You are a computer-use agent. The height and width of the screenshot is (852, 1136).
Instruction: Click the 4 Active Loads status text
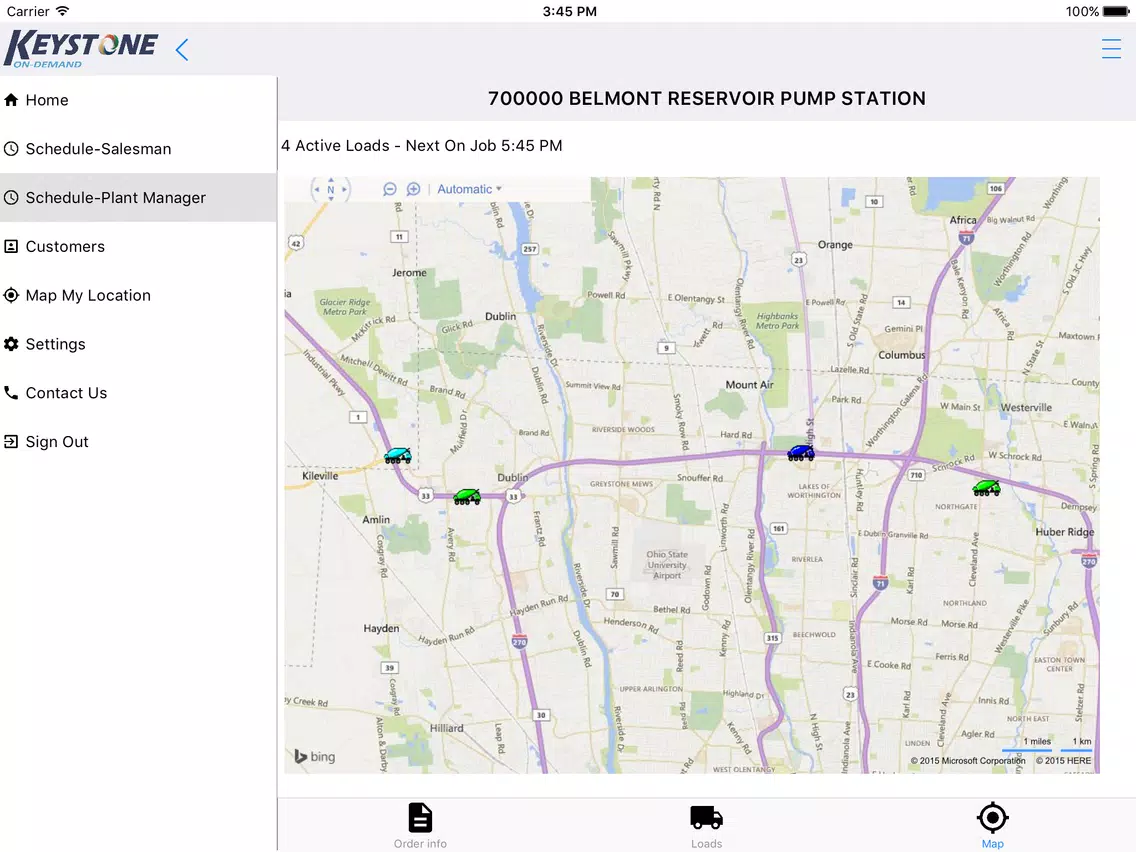pos(422,146)
